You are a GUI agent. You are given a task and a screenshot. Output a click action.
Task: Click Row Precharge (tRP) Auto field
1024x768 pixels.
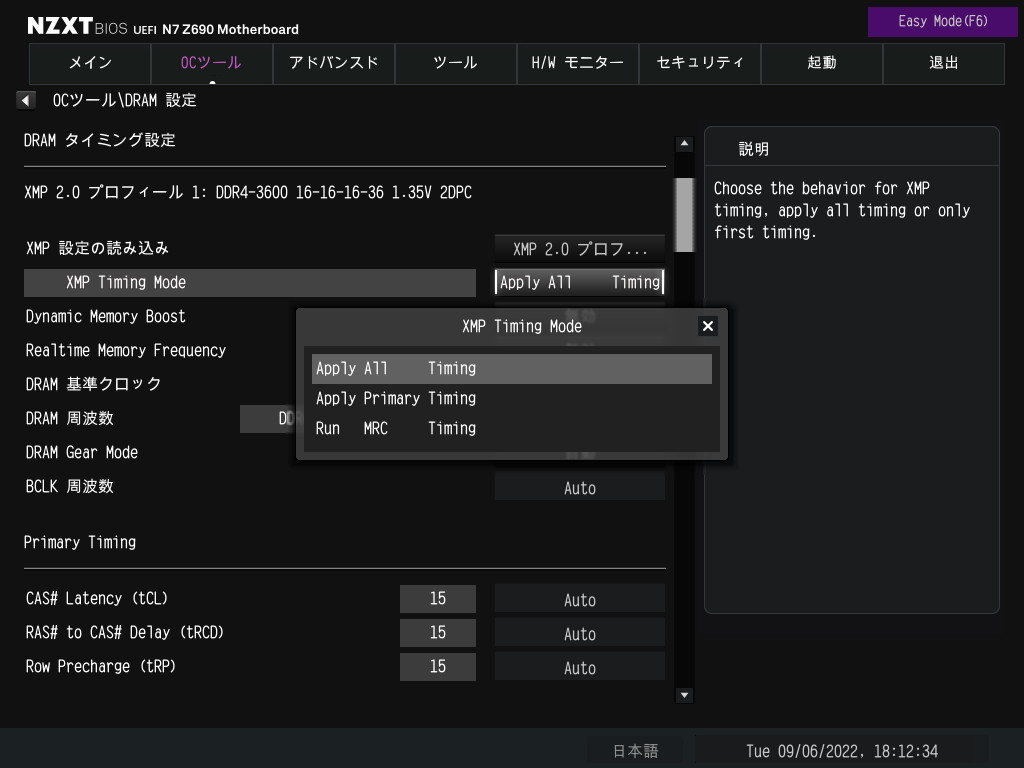click(x=579, y=667)
